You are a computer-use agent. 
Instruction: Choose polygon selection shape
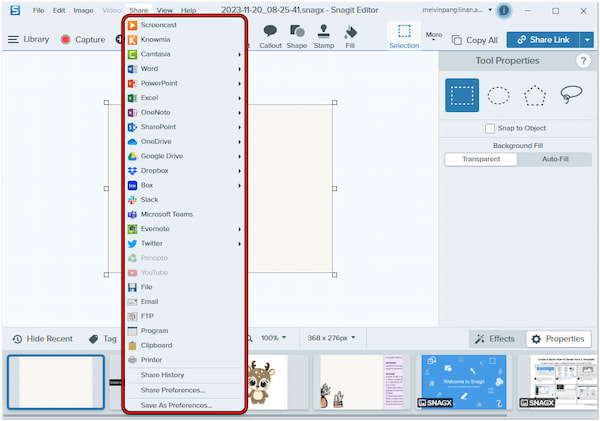pos(535,95)
